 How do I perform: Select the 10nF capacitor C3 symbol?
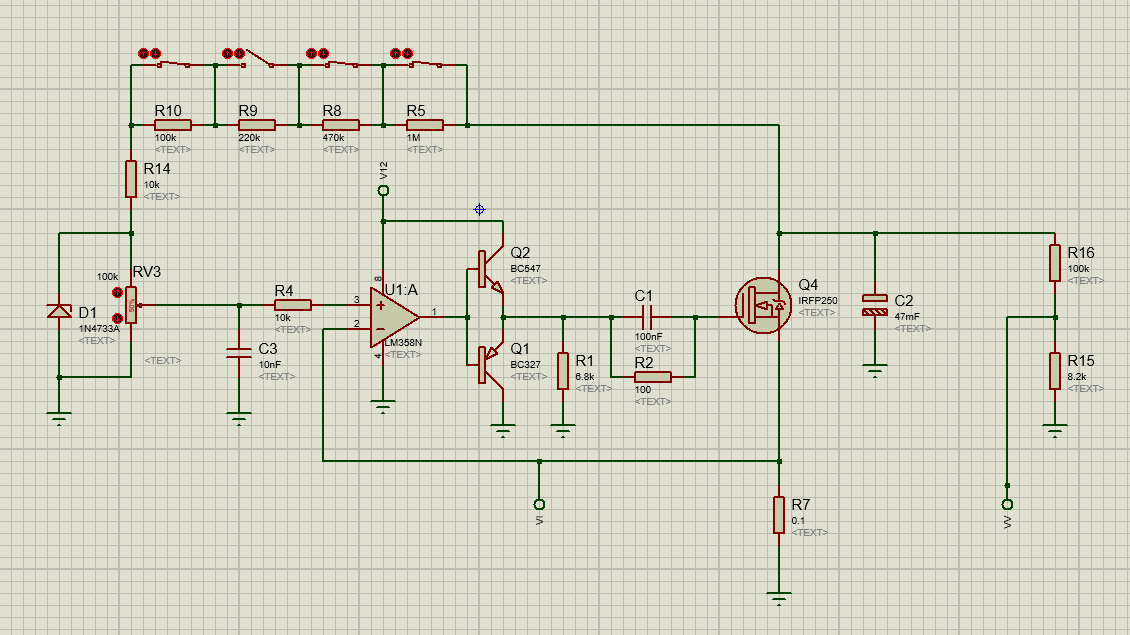(x=239, y=350)
